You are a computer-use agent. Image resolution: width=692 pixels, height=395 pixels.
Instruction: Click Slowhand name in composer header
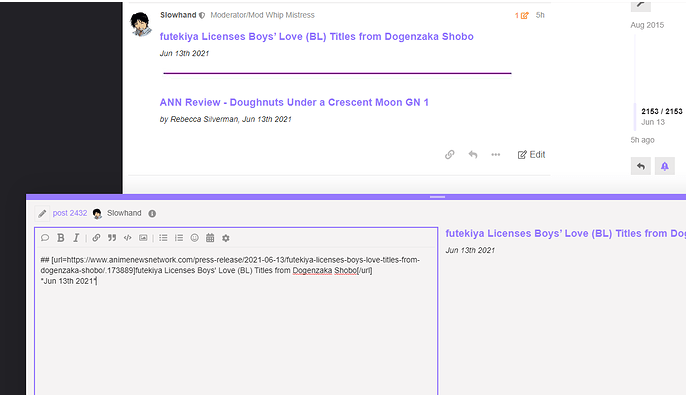click(124, 213)
